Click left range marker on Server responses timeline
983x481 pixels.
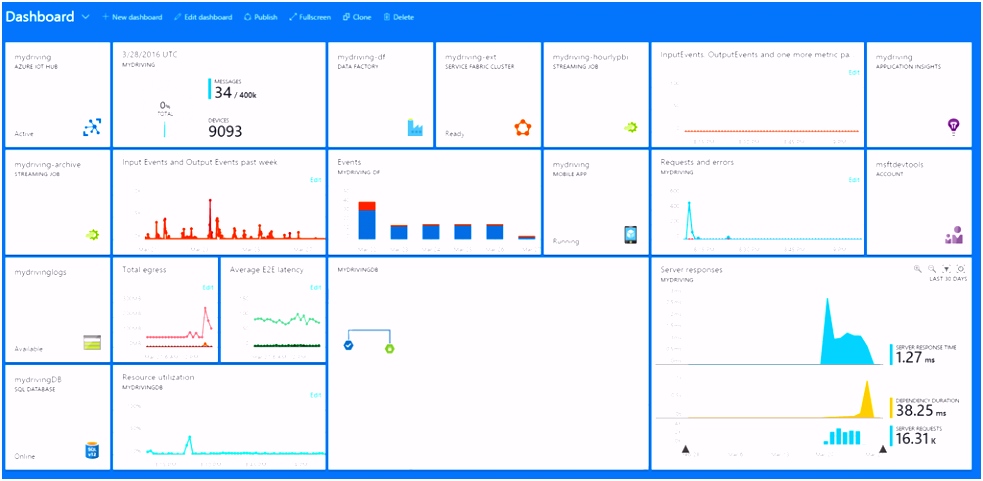coord(685,449)
